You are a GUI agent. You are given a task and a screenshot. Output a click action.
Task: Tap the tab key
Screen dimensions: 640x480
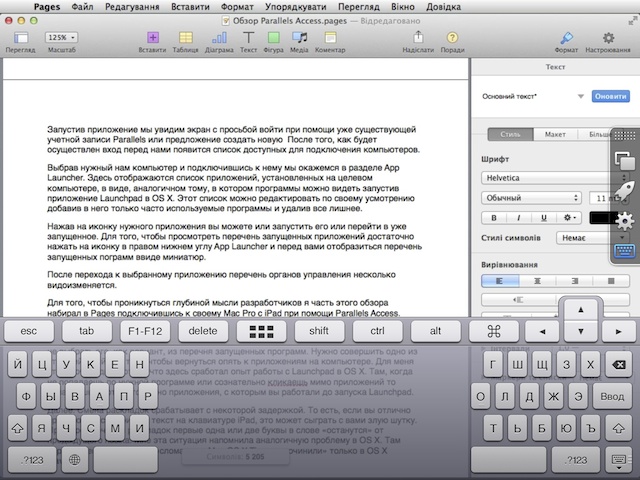click(x=87, y=331)
